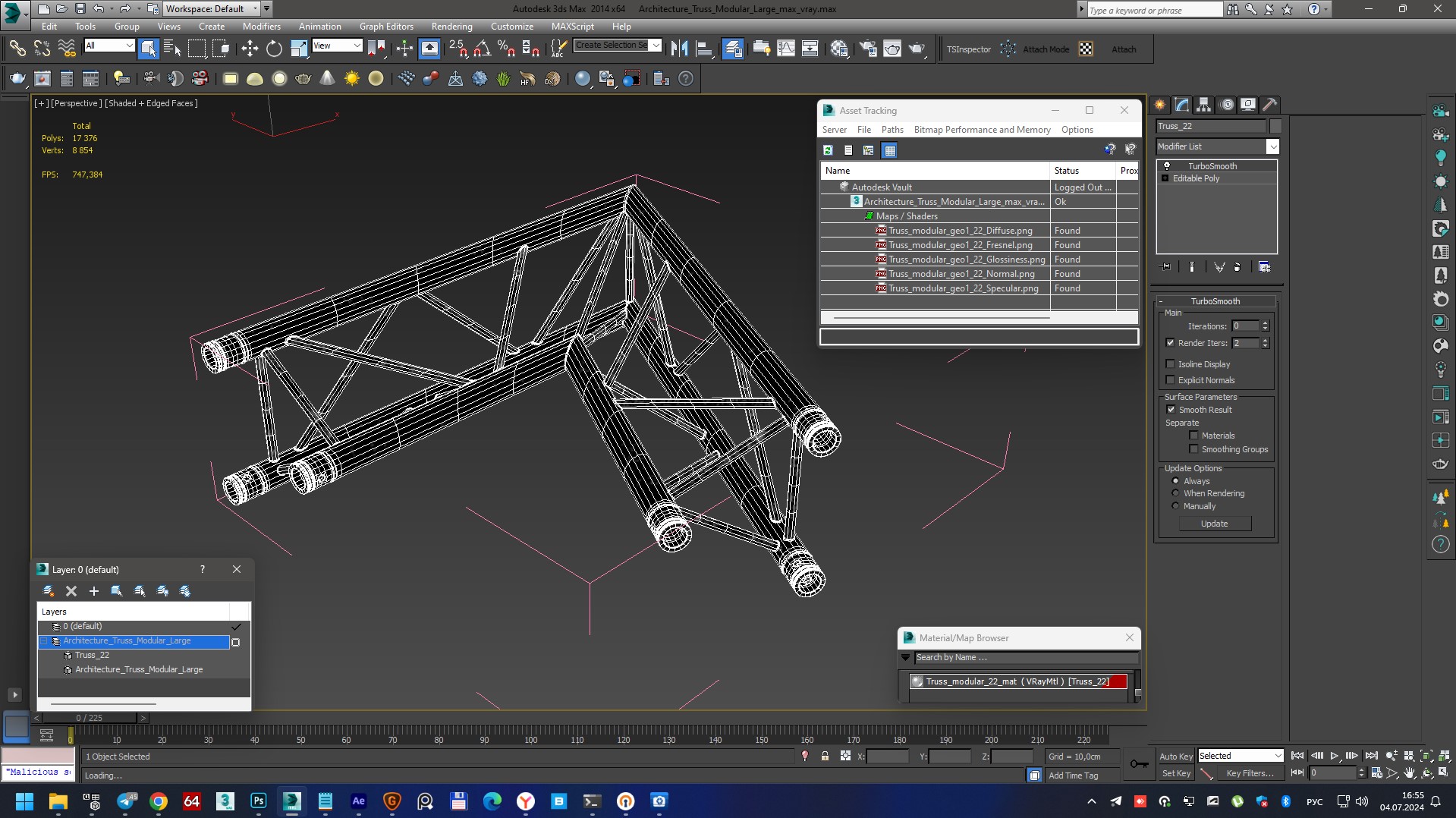Screen dimensions: 1456x818
Task: Click the Save File icon in title bar
Action: click(80, 9)
